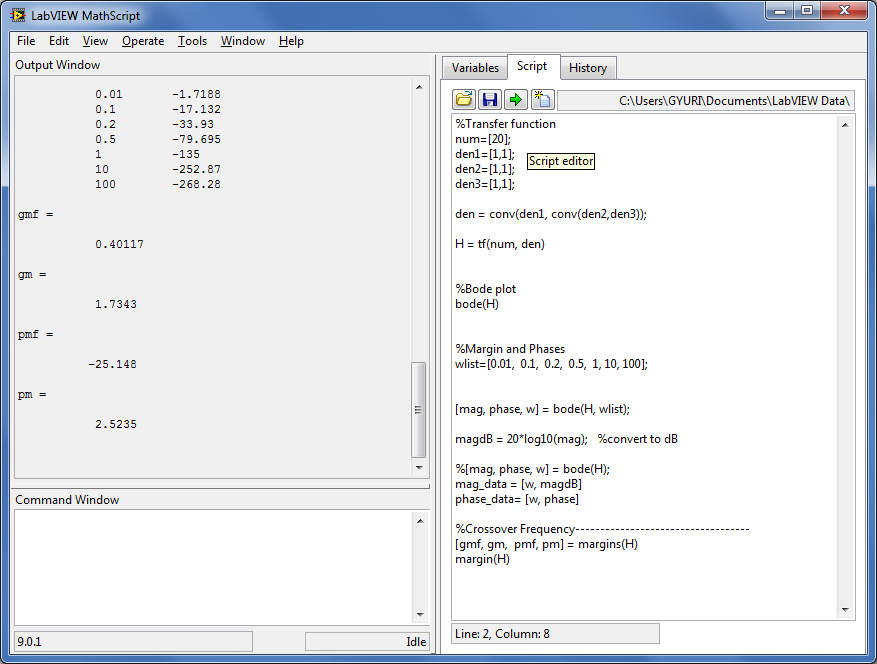Click gmf value 0.40117 in output
Viewport: 877px width, 664px height.
pyautogui.click(x=119, y=244)
